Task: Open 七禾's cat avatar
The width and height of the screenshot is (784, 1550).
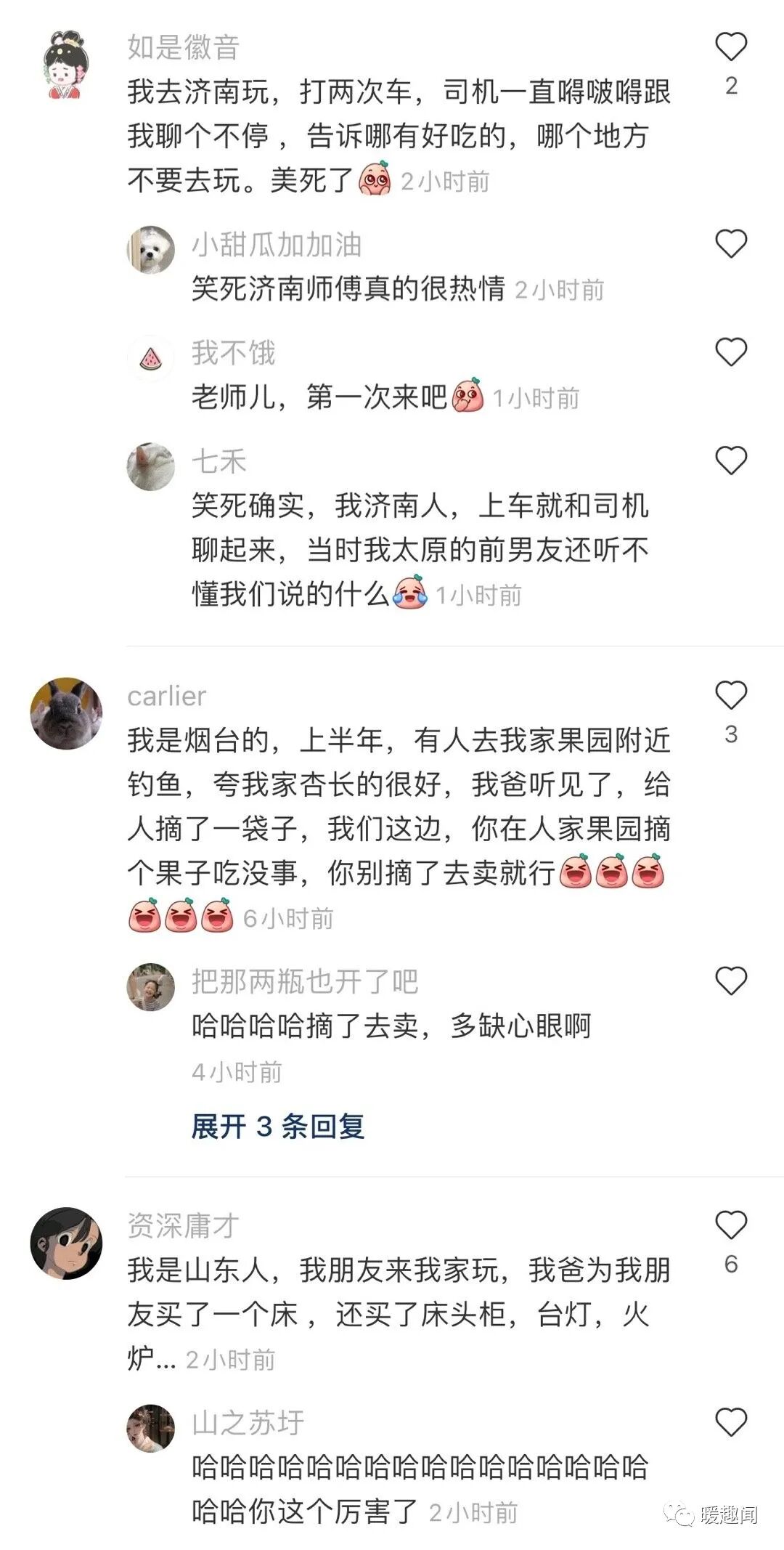Action: (151, 466)
